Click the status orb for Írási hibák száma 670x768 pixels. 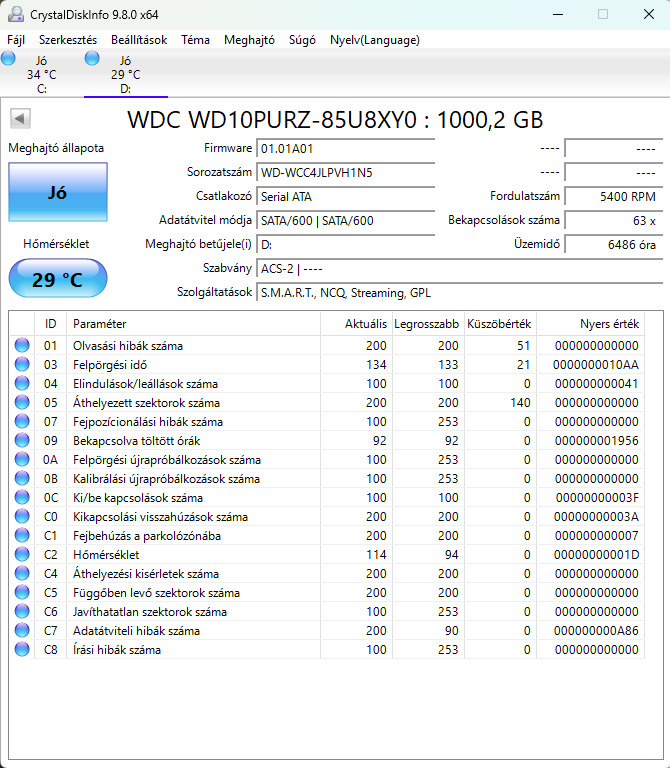[x=22, y=649]
